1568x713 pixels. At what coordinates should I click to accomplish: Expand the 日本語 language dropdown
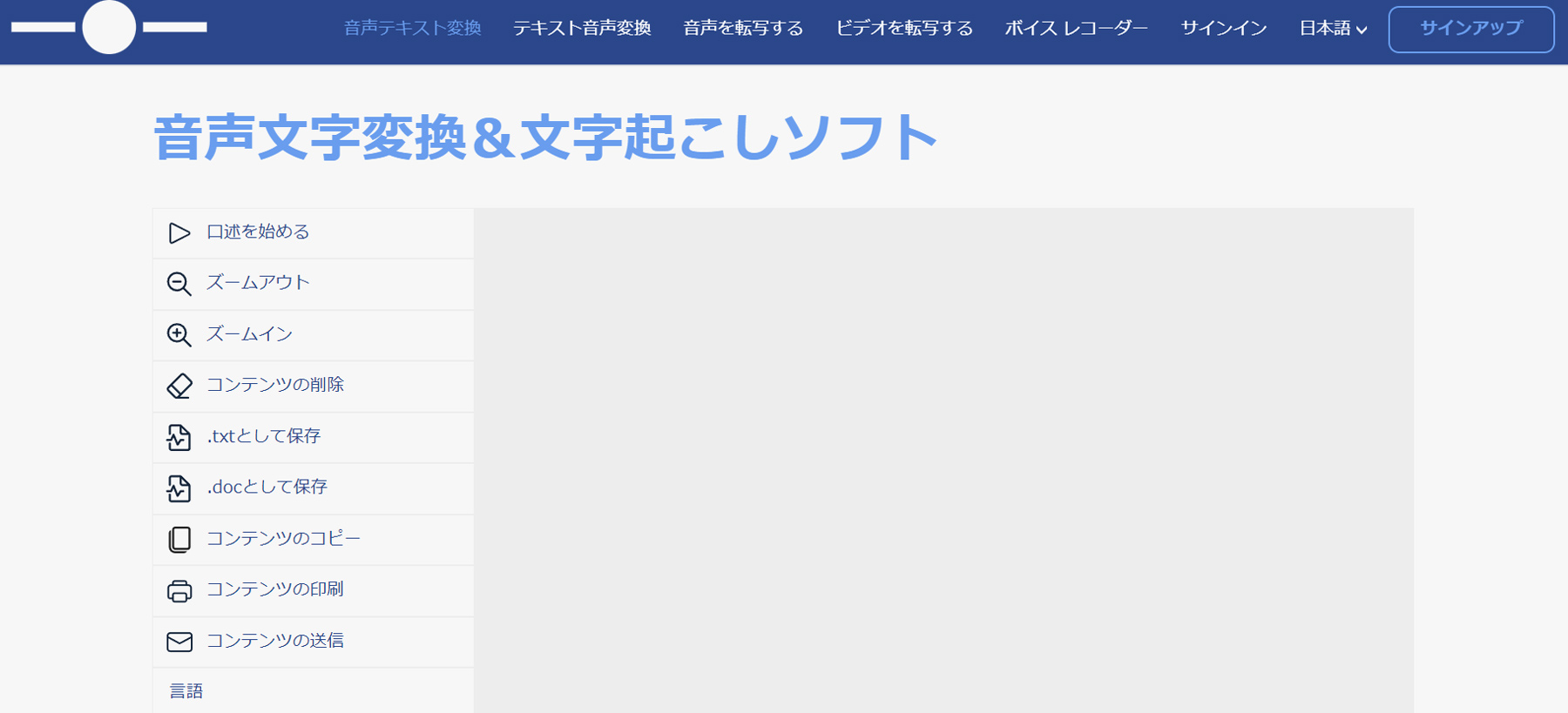coord(1333,28)
